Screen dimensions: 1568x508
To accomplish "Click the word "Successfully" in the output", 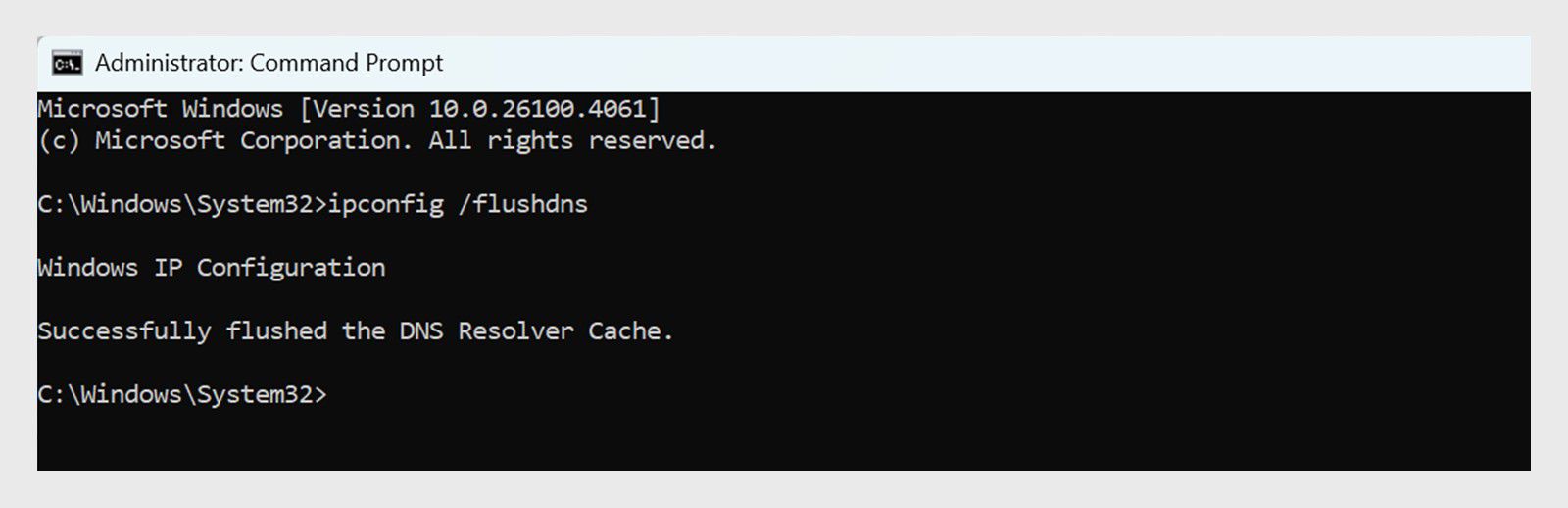I will point(124,331).
